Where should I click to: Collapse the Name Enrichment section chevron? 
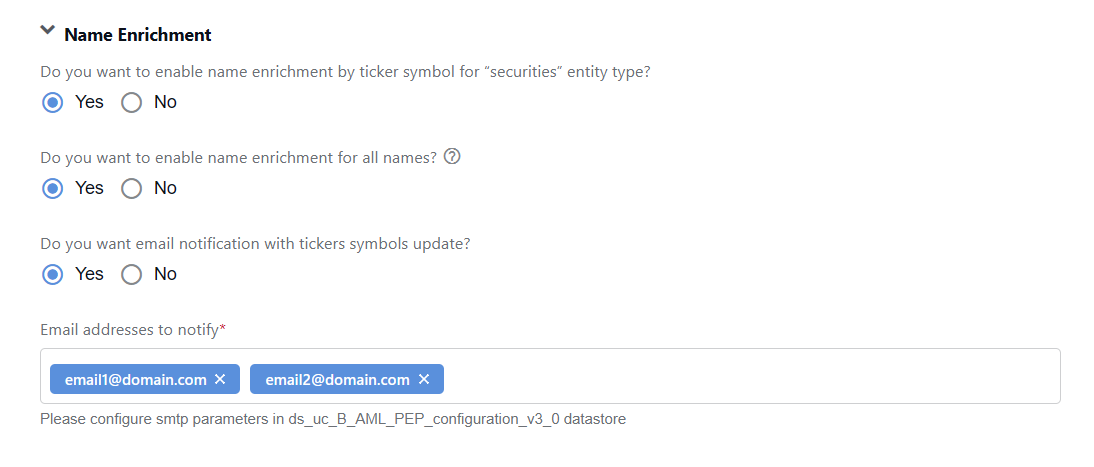click(x=47, y=31)
